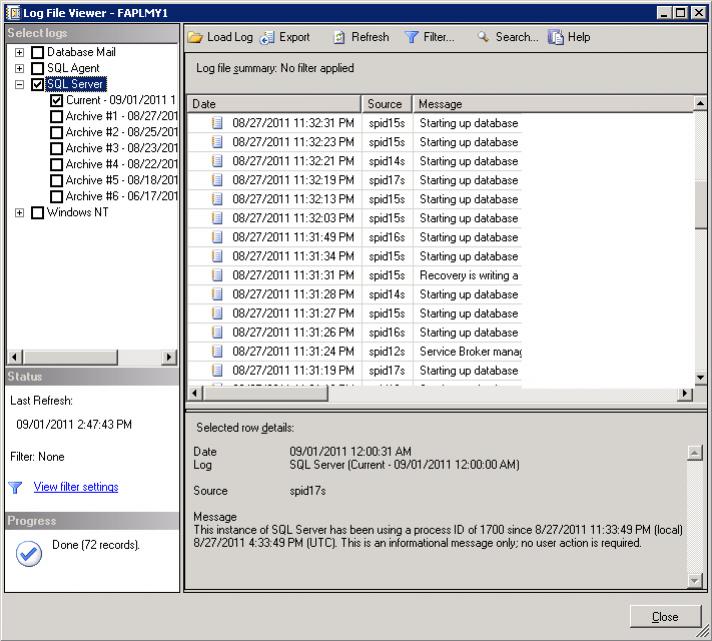
Task: Click source spid12s cell
Action: click(387, 351)
